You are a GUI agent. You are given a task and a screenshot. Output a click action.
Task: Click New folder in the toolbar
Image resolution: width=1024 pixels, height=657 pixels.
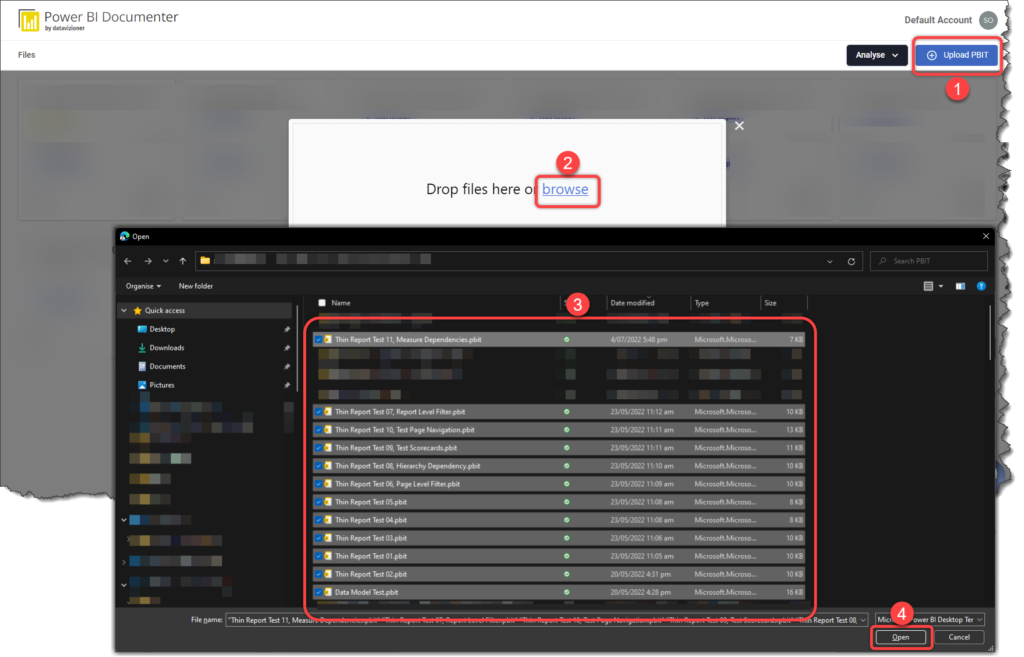(195, 286)
